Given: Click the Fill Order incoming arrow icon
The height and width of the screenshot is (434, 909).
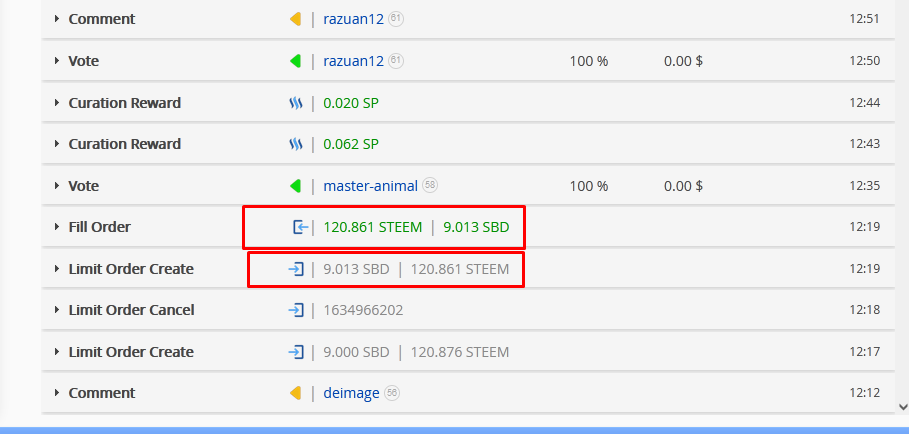Looking at the screenshot, I should click(x=300, y=227).
